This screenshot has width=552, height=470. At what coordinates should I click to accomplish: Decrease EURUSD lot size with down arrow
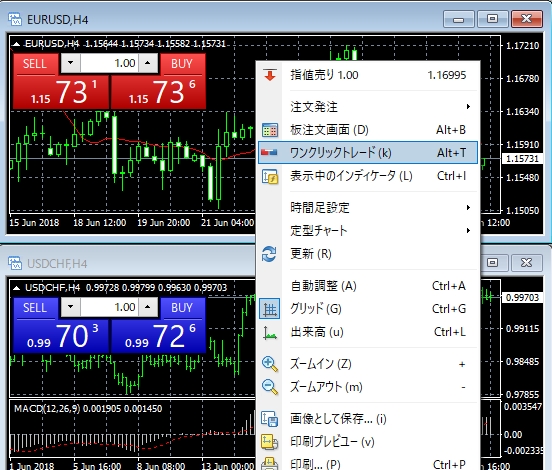[x=70, y=63]
